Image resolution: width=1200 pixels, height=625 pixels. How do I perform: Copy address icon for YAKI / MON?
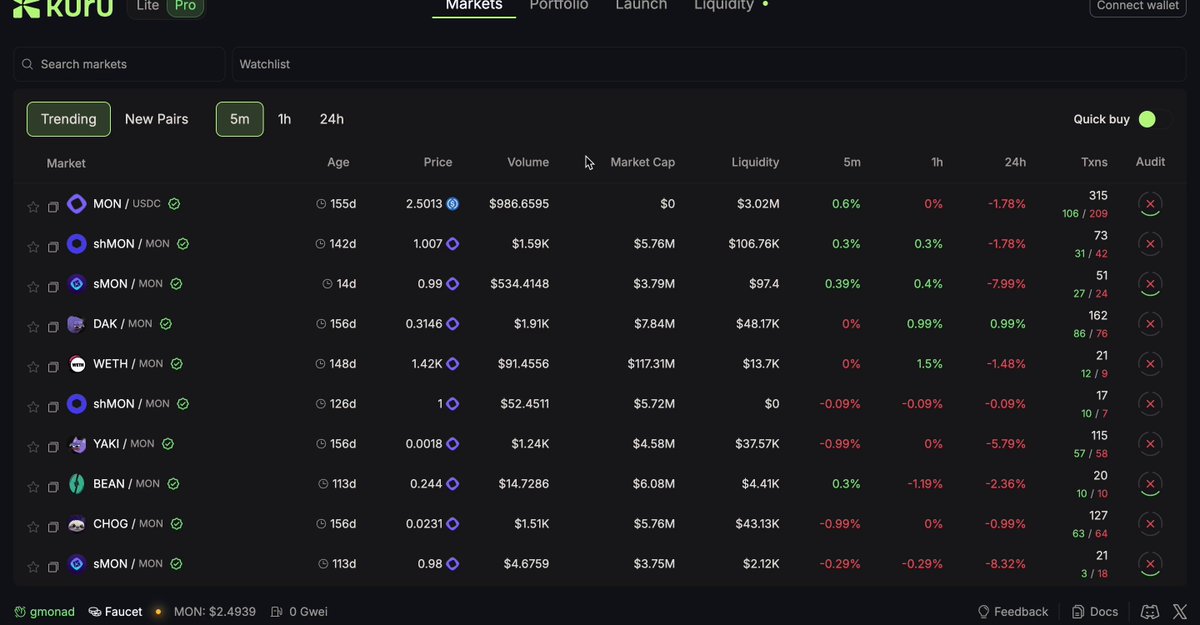[53, 446]
